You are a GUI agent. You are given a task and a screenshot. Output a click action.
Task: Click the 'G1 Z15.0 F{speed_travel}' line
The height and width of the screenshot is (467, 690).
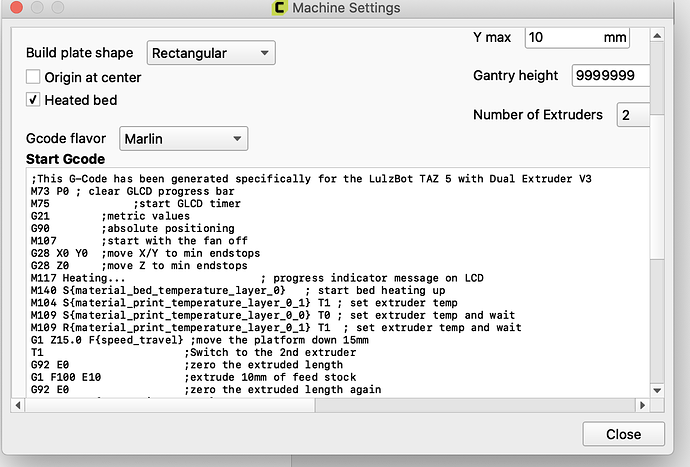coord(200,340)
